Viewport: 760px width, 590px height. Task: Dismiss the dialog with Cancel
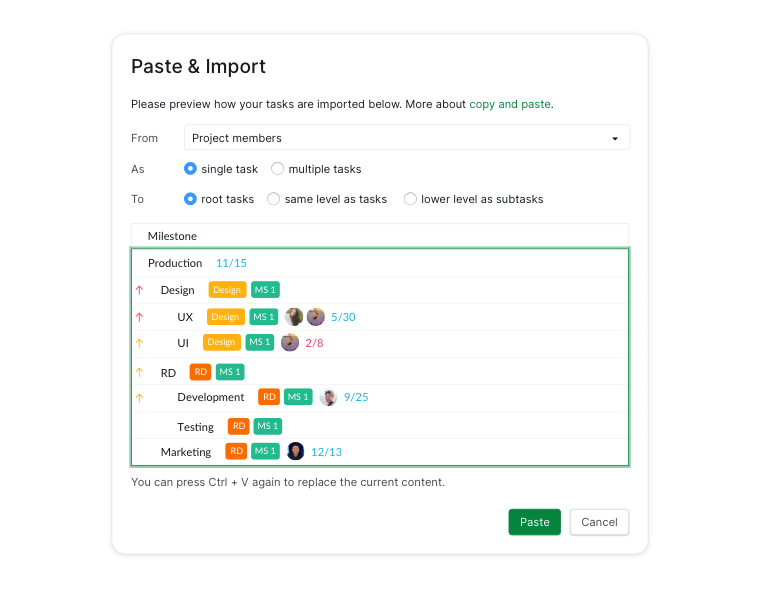[x=600, y=522]
